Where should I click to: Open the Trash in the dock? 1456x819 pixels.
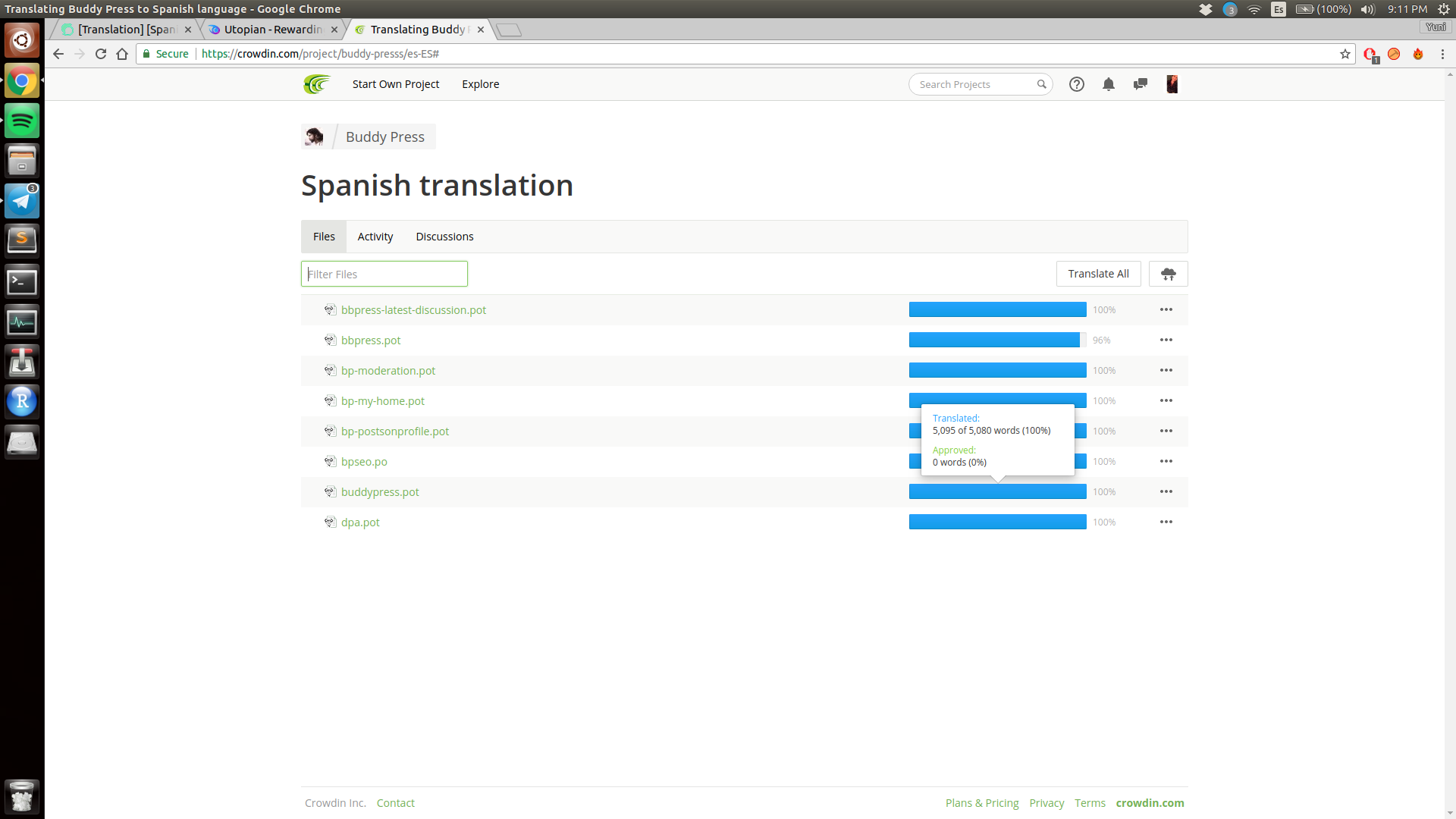22,797
